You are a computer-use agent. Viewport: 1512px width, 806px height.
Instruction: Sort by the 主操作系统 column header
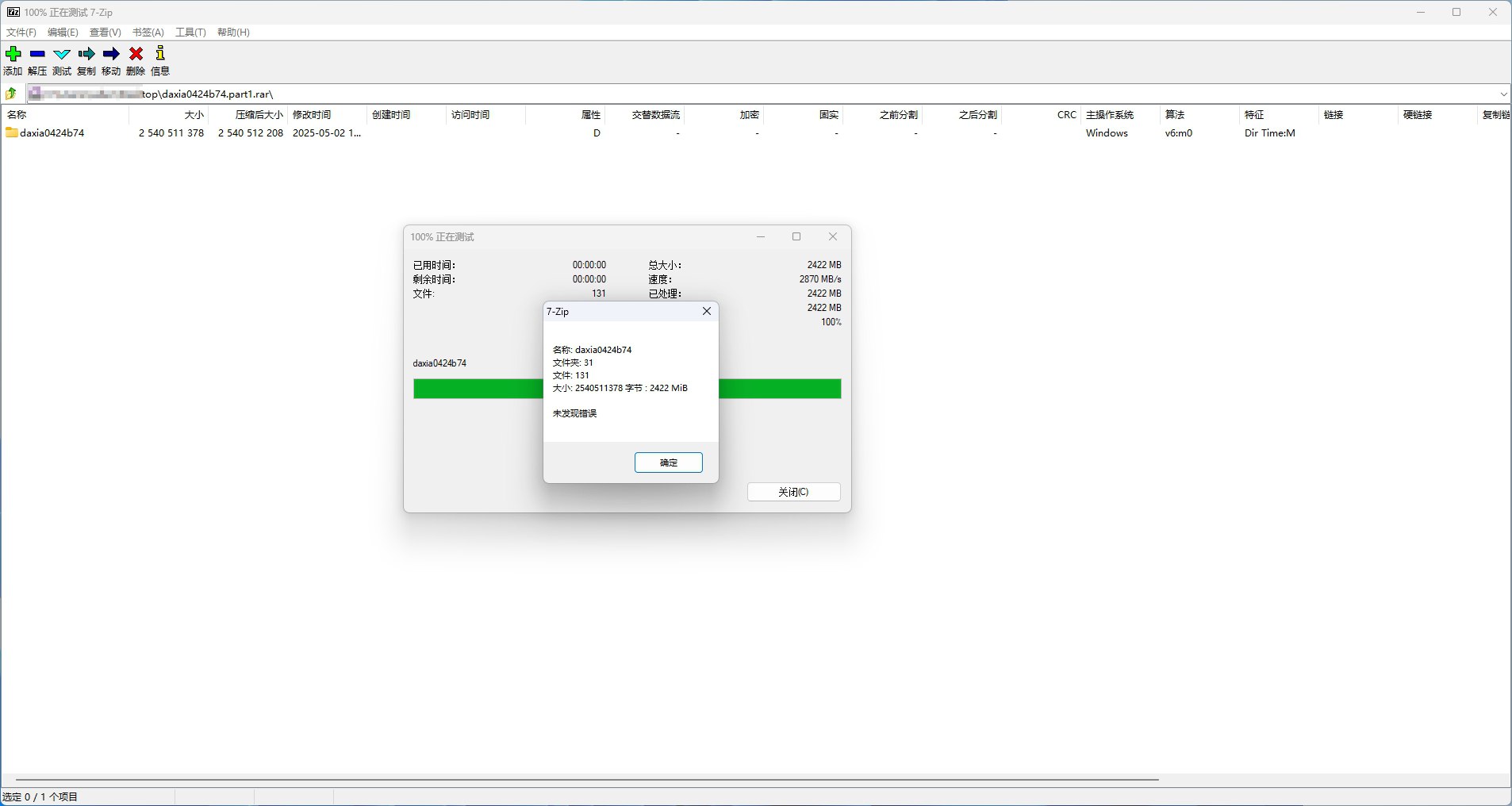(x=1120, y=115)
